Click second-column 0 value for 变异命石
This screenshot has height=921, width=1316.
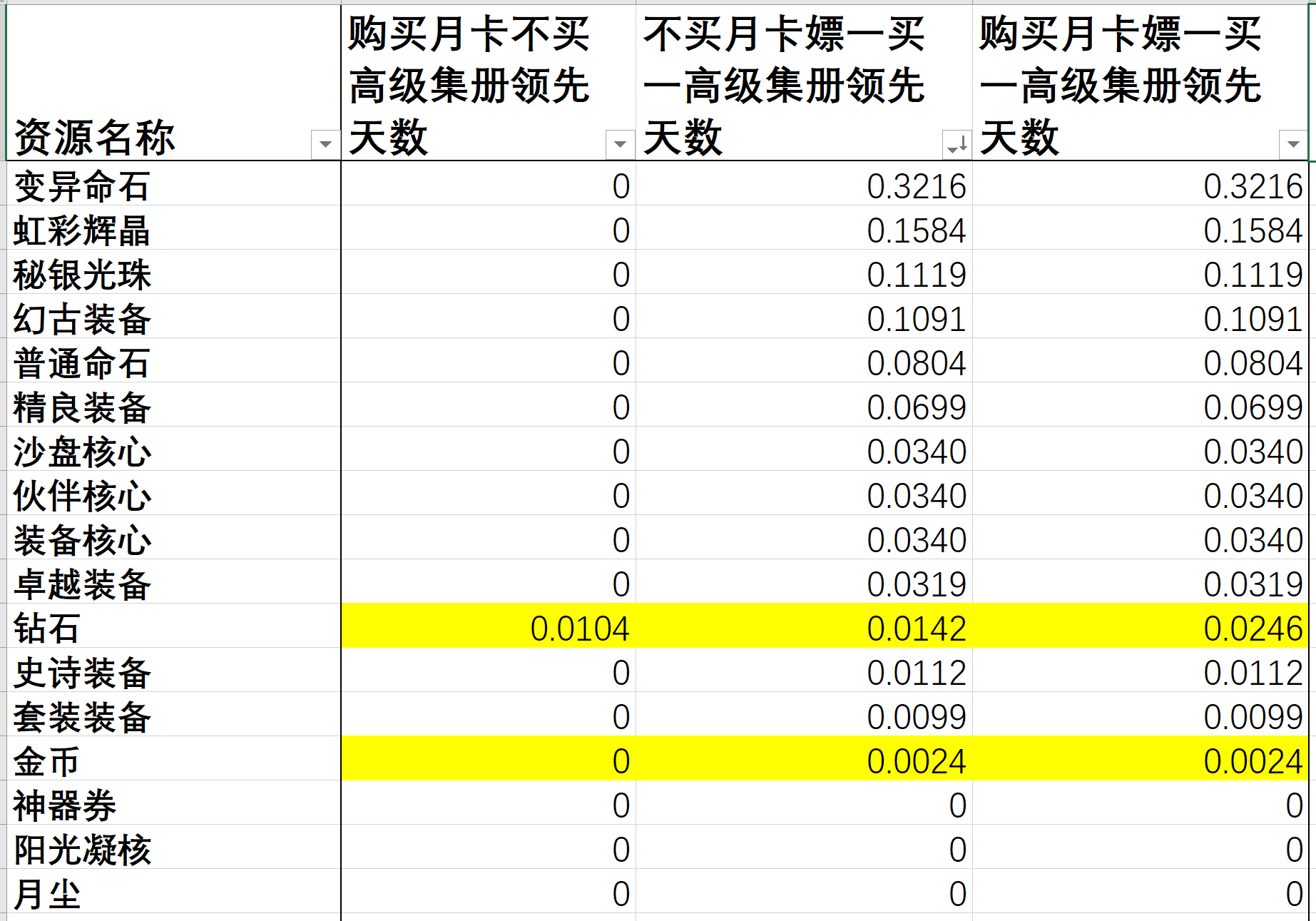coord(489,184)
